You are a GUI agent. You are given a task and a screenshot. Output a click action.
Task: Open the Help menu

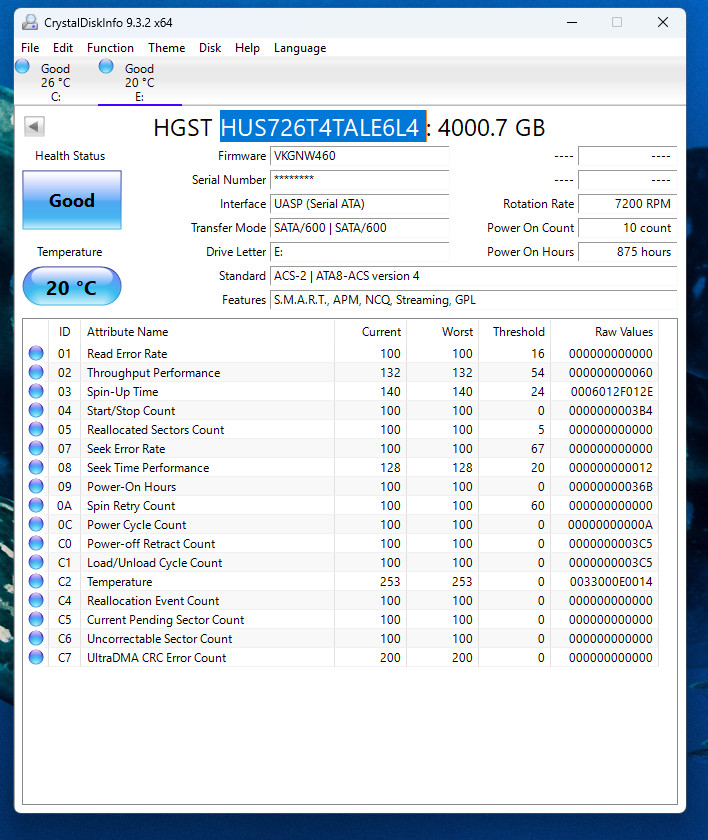[247, 48]
